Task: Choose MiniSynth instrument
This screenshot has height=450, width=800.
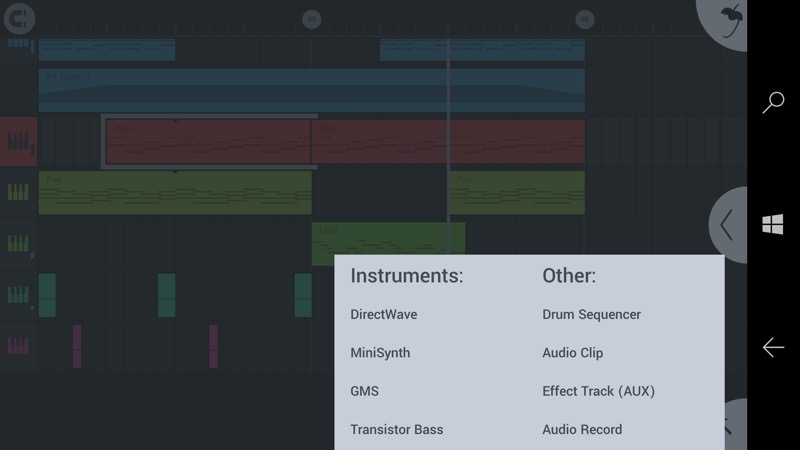Action: coord(380,353)
